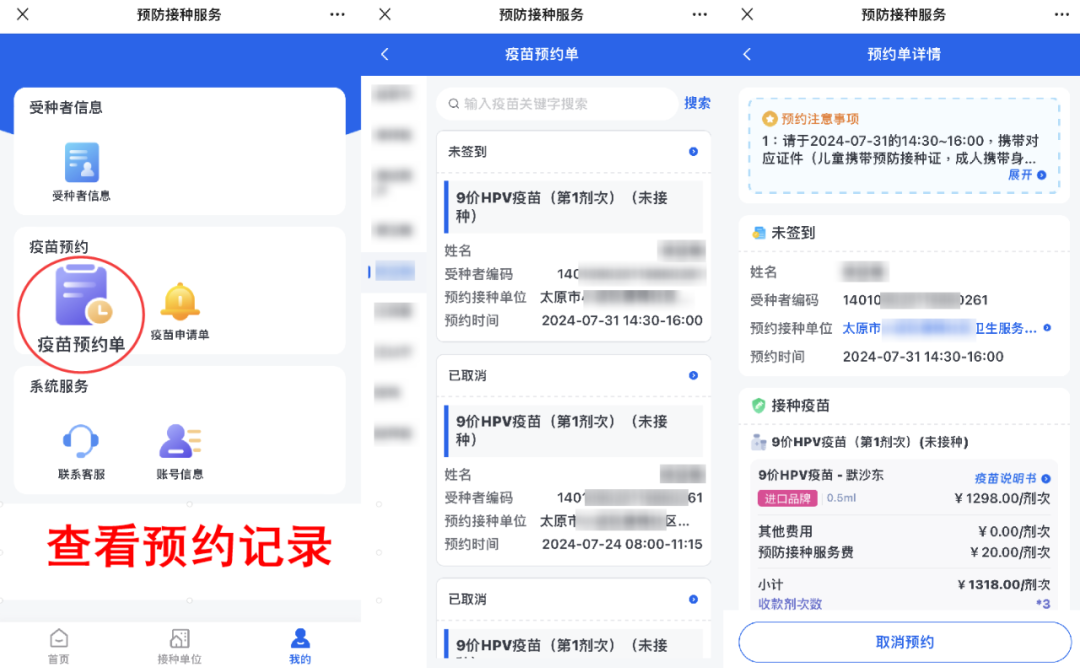Click 受种者信息 section heading
Screen dimensions: 1080x668
[x=65, y=107]
